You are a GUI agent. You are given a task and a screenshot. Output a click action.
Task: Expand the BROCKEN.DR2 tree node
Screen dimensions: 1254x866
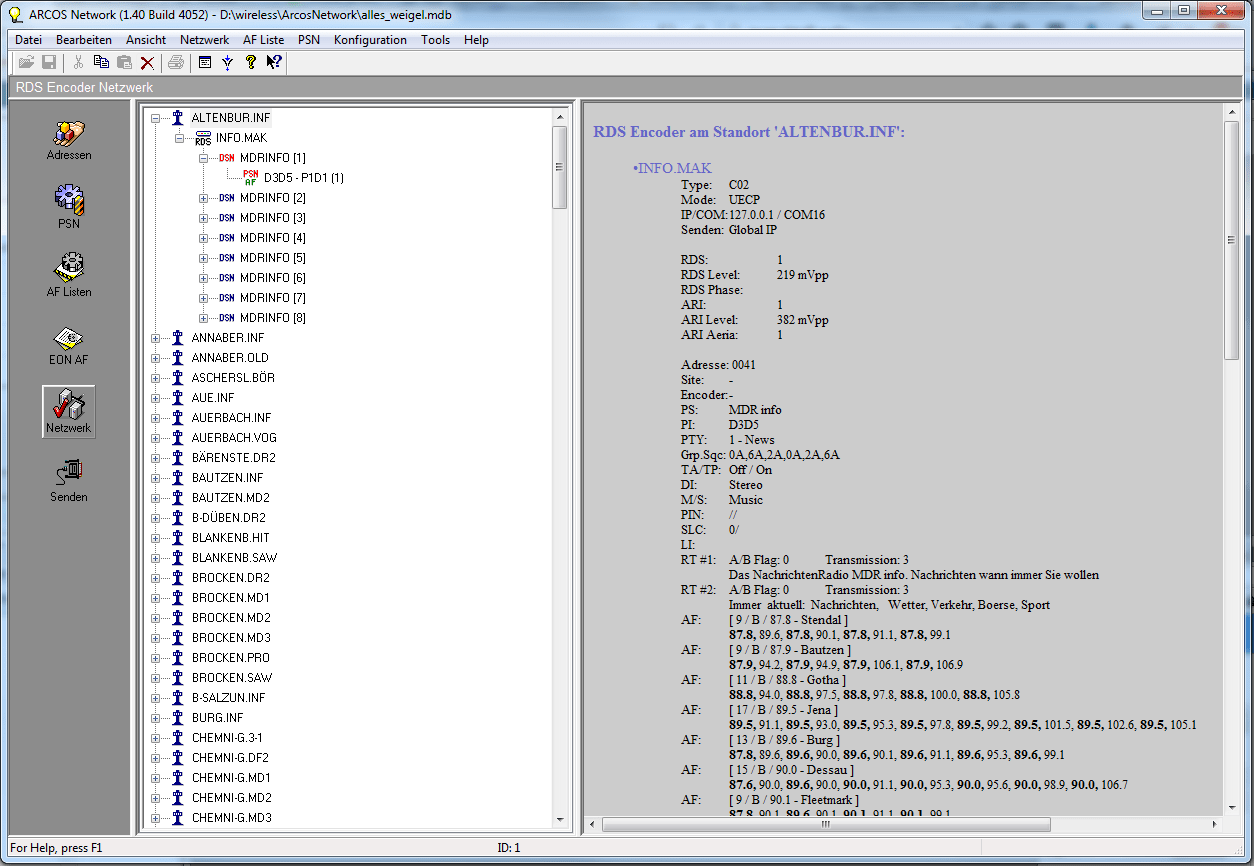click(x=157, y=577)
